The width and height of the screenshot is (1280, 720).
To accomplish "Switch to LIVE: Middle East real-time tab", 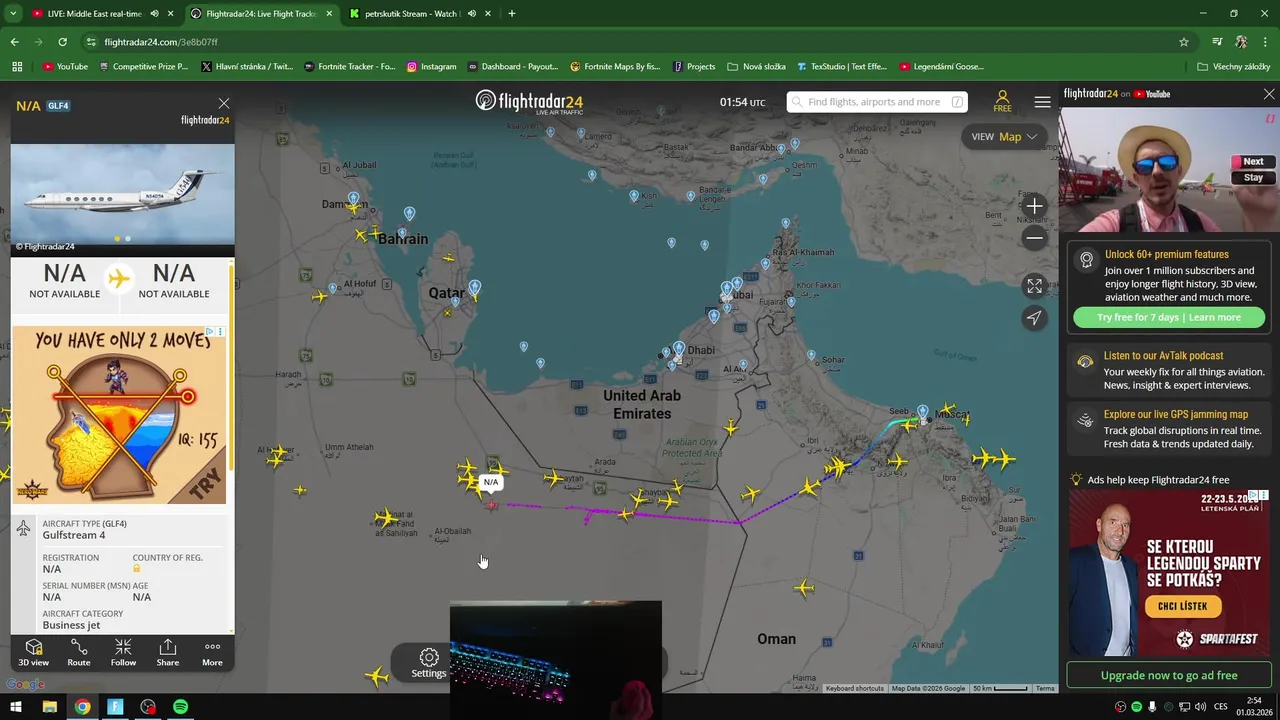I will (x=95, y=14).
